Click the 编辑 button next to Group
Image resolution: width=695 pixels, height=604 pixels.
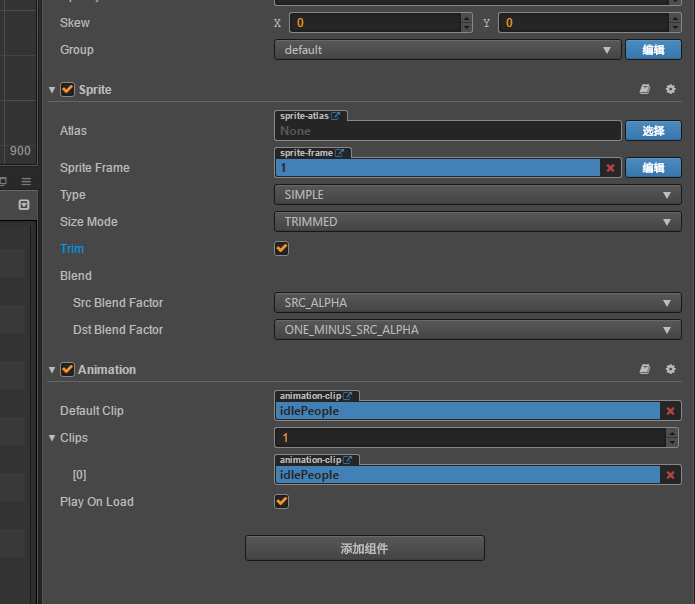(653, 50)
